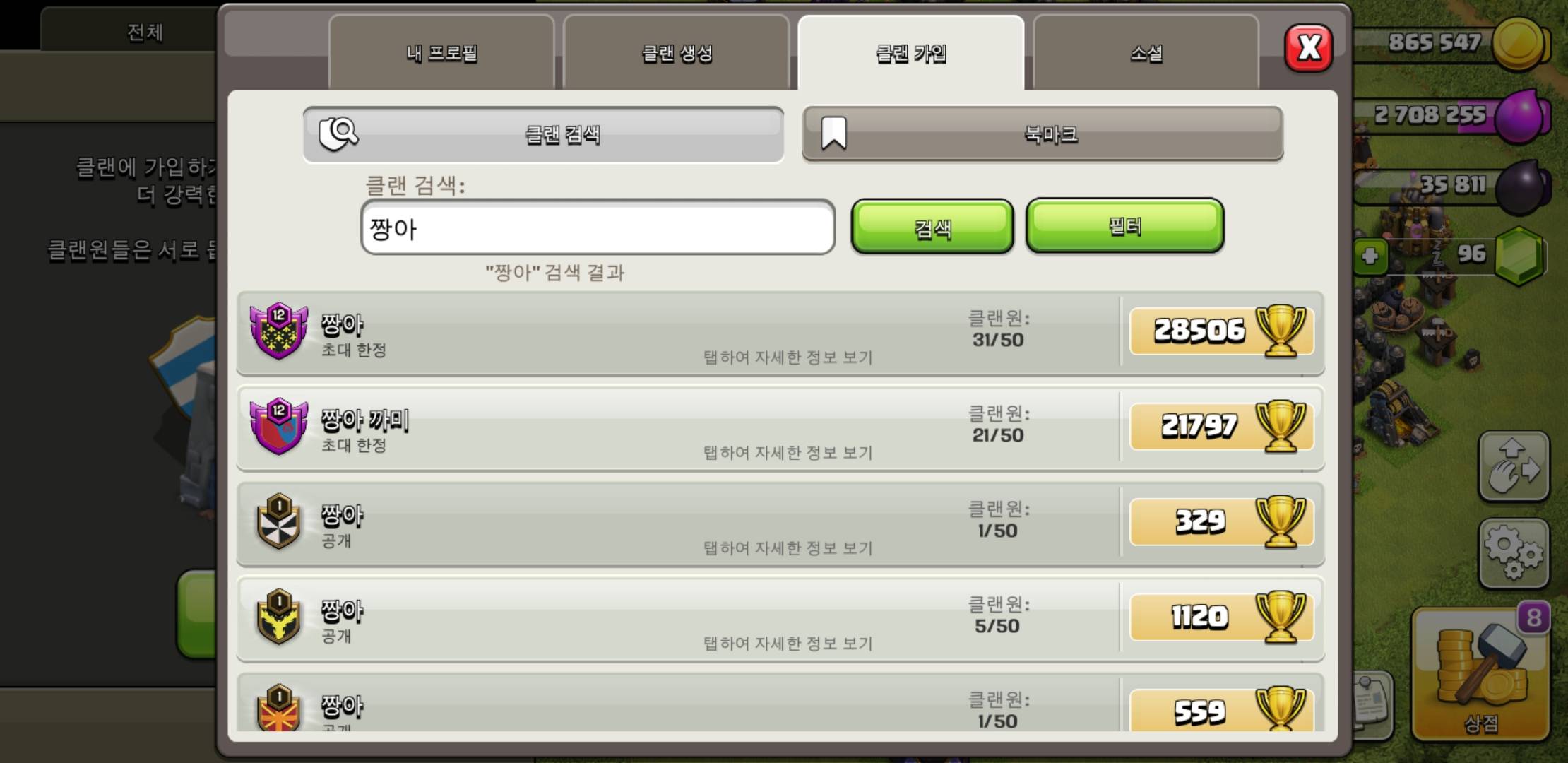This screenshot has height=763, width=1568.
Task: Add gems with the green plus icon
Action: 1370,256
